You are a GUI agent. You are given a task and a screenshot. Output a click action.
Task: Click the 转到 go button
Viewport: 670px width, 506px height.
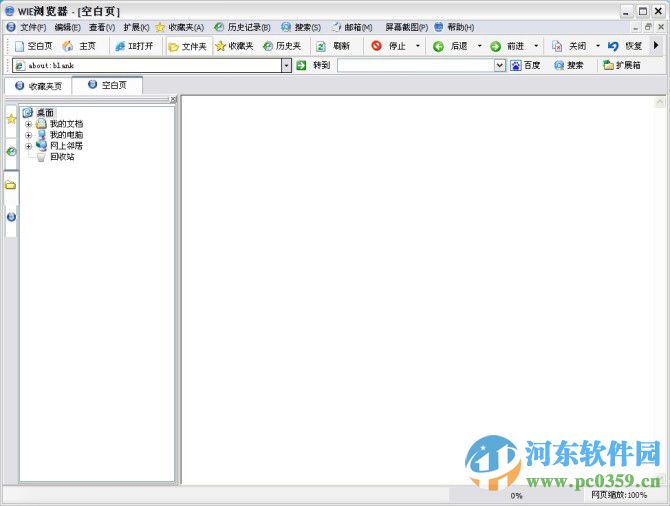313,65
